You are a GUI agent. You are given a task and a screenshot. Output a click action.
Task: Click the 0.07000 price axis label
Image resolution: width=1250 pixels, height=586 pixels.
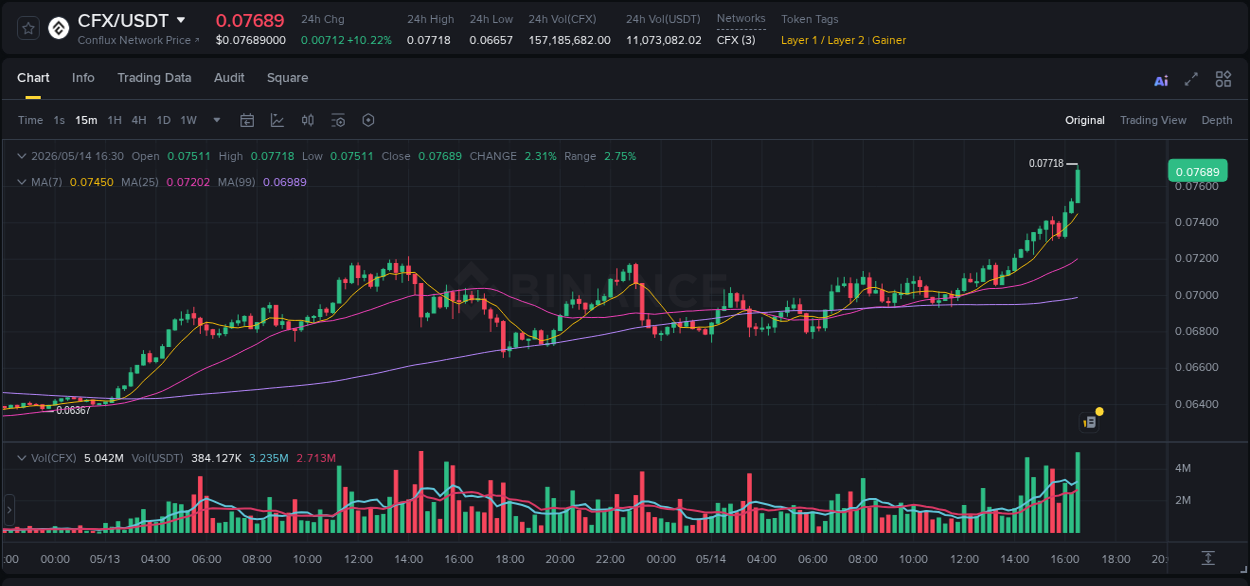coord(1195,295)
